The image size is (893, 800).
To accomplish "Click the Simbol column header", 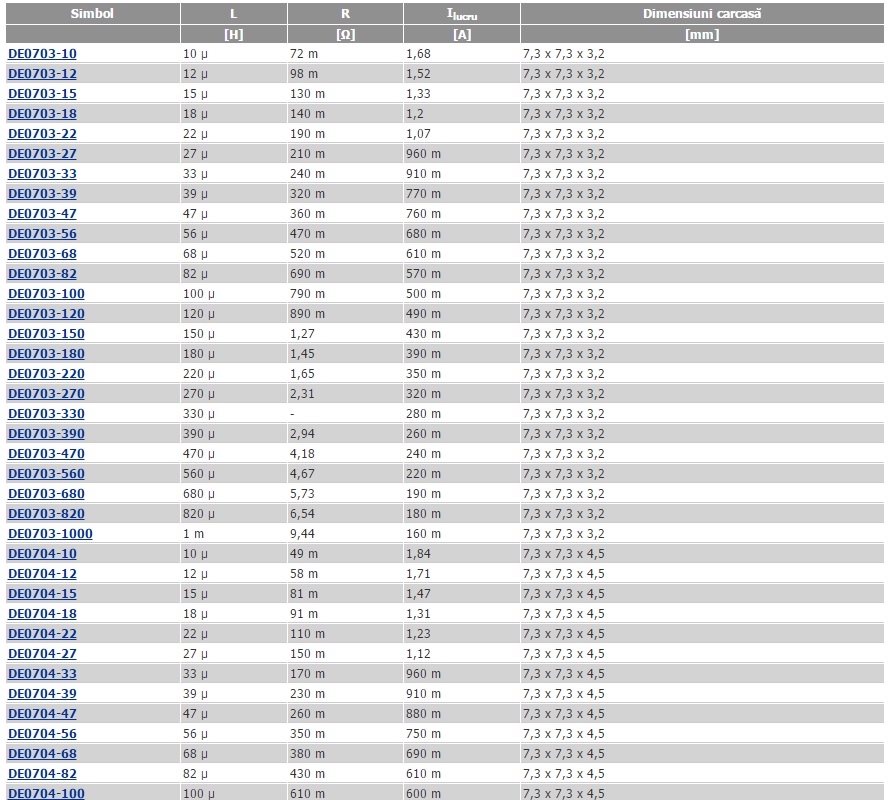I will (92, 14).
